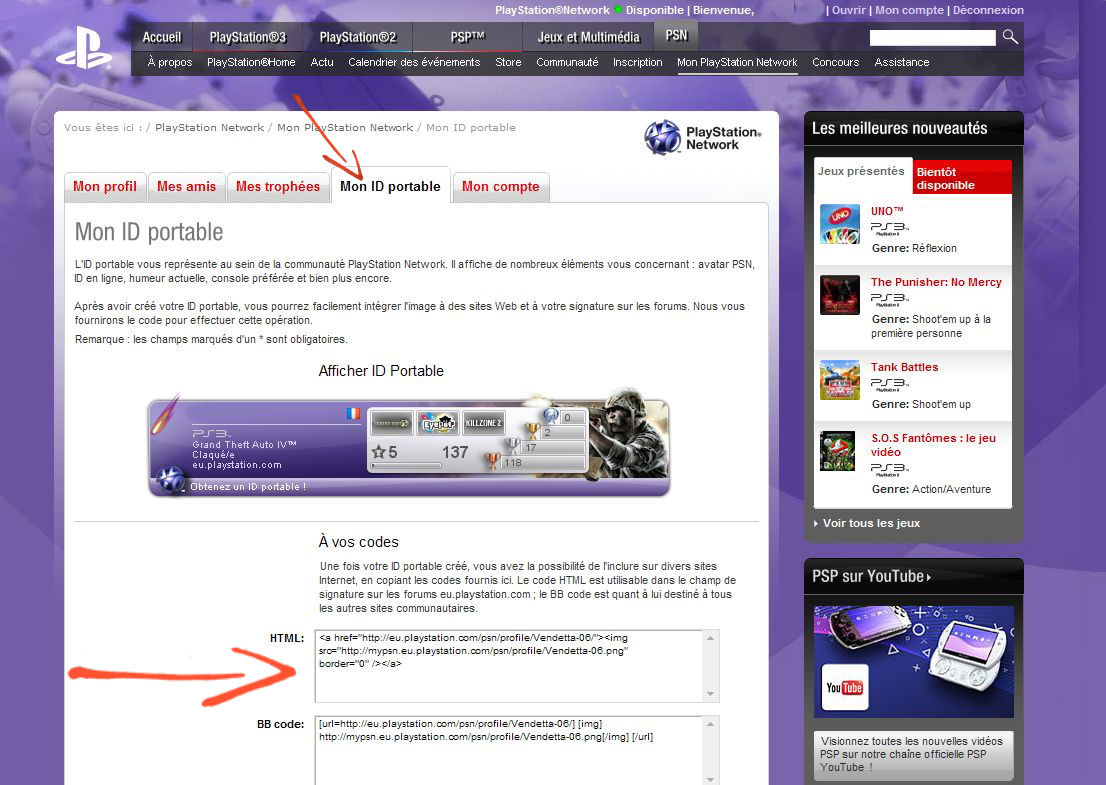The width and height of the screenshot is (1106, 785).
Task: Open the UNO game thumbnail
Action: [x=839, y=224]
